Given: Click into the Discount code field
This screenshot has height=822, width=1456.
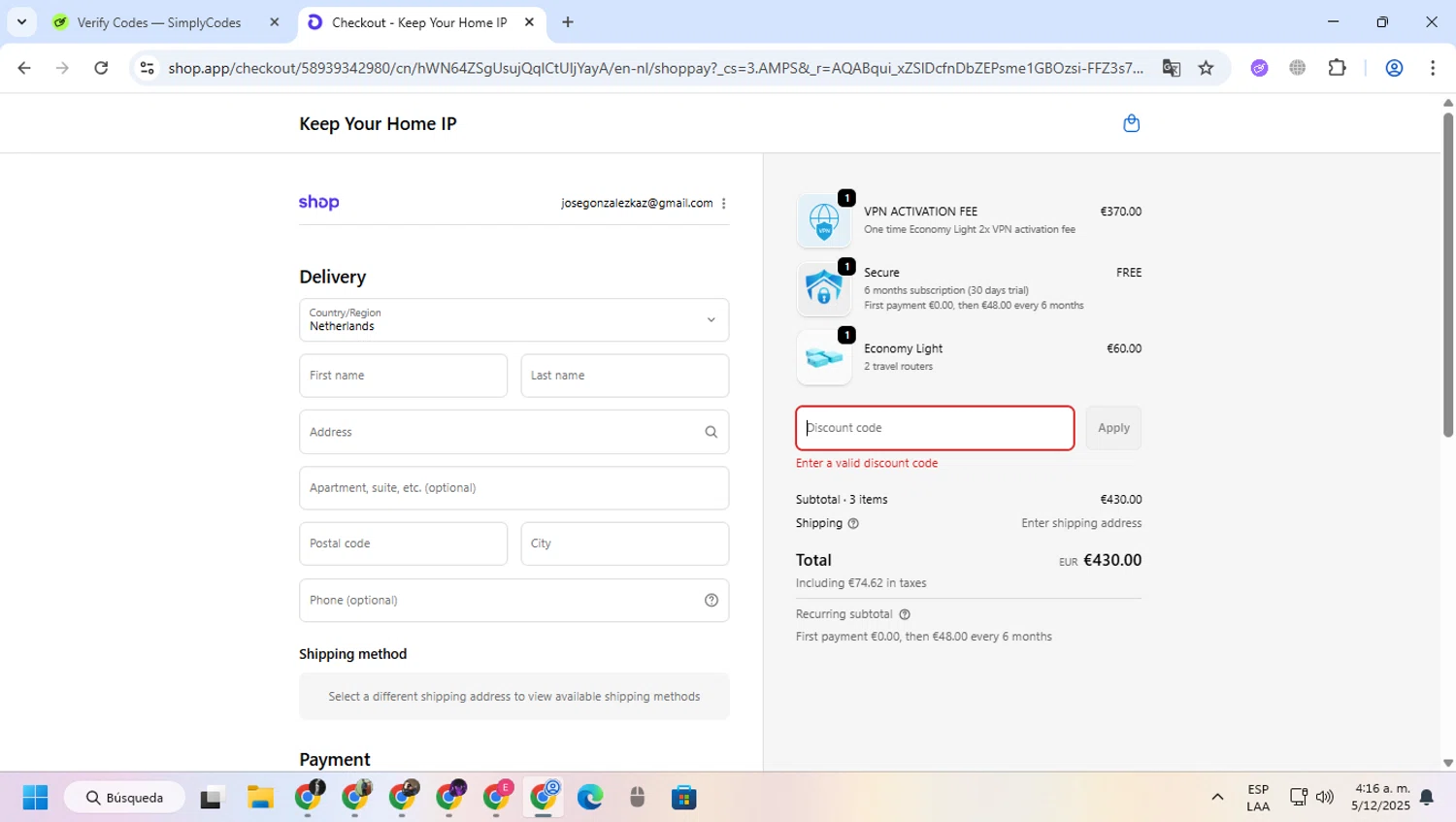Looking at the screenshot, I should pyautogui.click(x=935, y=428).
